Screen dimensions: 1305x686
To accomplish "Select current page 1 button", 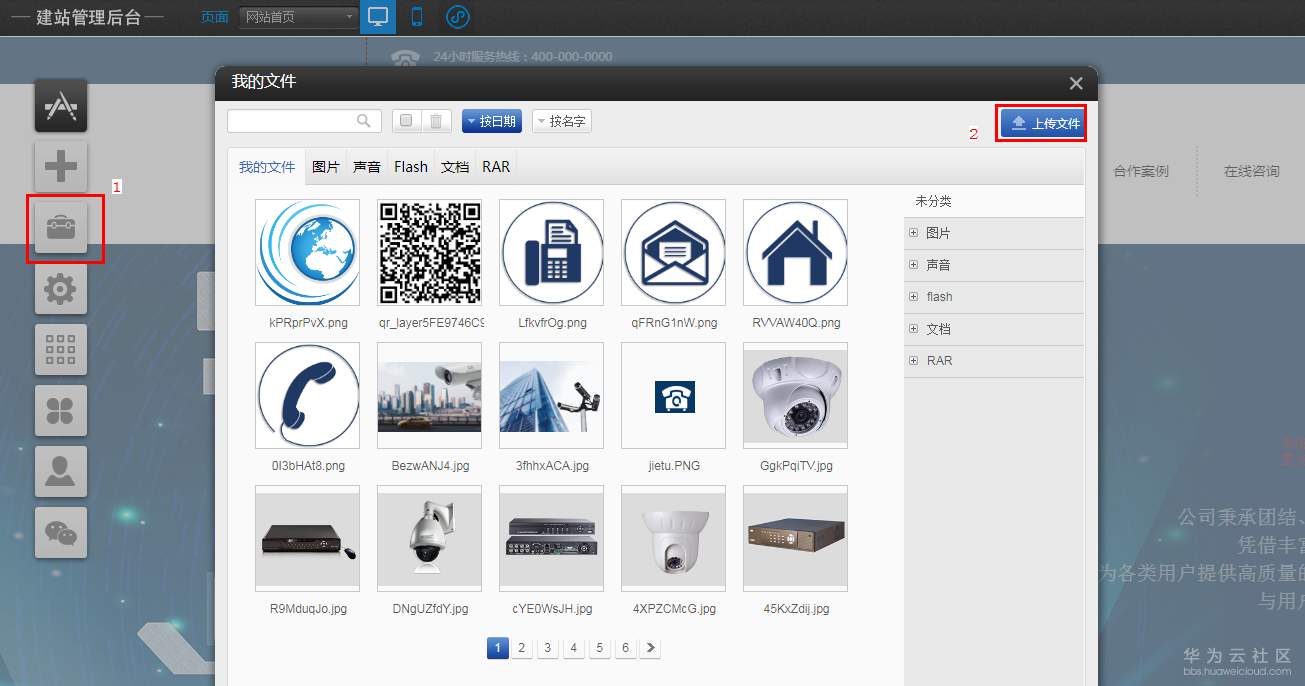I will pyautogui.click(x=497, y=648).
